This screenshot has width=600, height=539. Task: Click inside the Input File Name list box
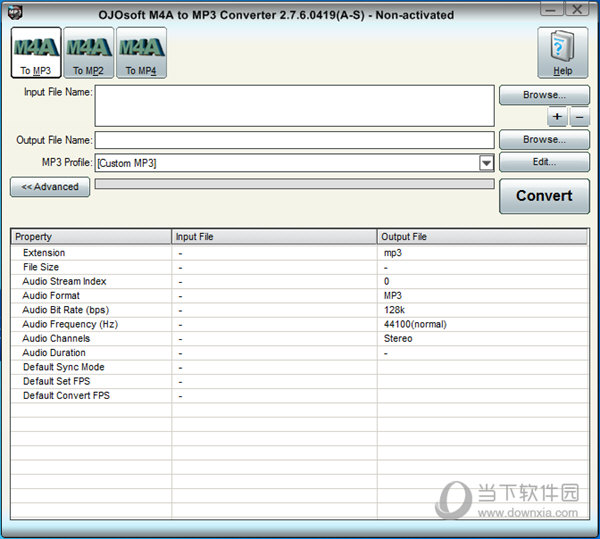[294, 106]
